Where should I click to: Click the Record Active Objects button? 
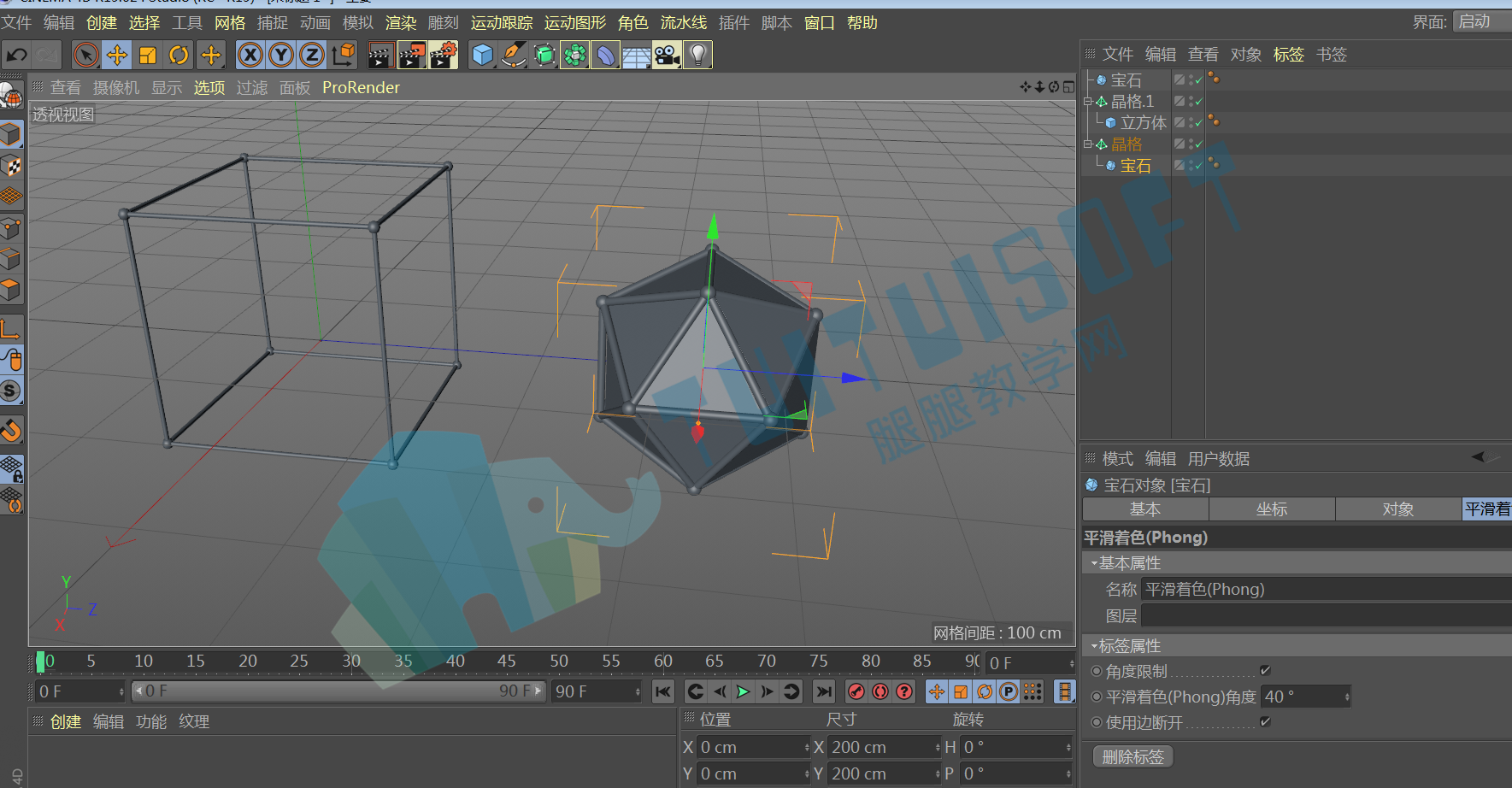tap(856, 691)
